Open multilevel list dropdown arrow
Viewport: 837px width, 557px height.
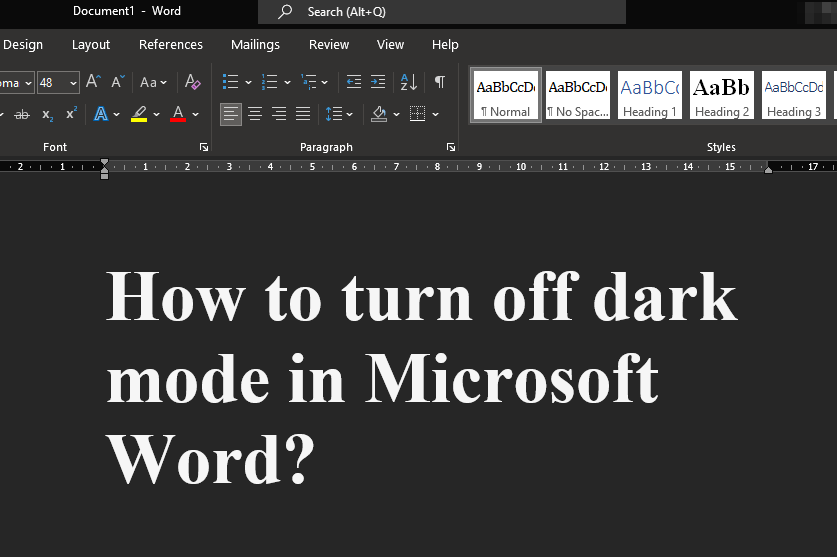tap(325, 82)
